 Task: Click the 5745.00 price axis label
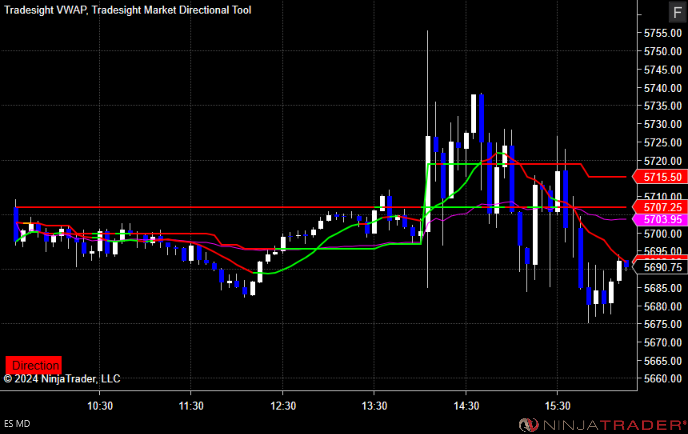[x=663, y=69]
